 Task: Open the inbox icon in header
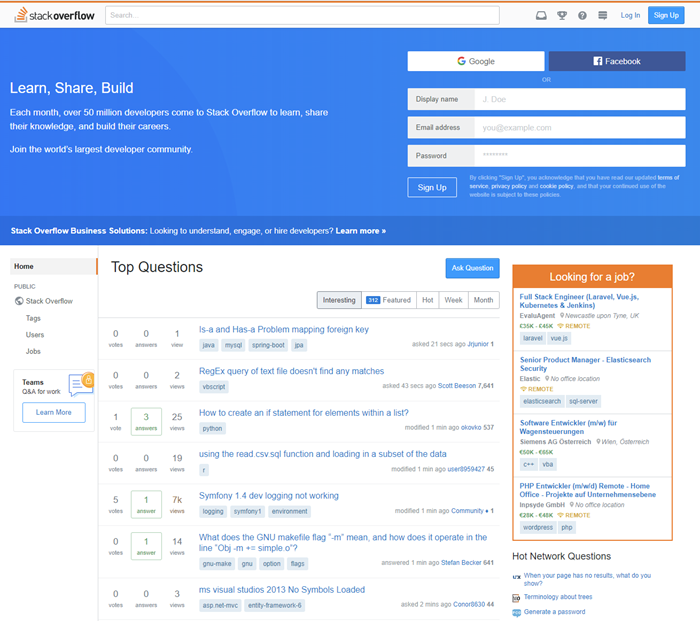pyautogui.click(x=541, y=16)
